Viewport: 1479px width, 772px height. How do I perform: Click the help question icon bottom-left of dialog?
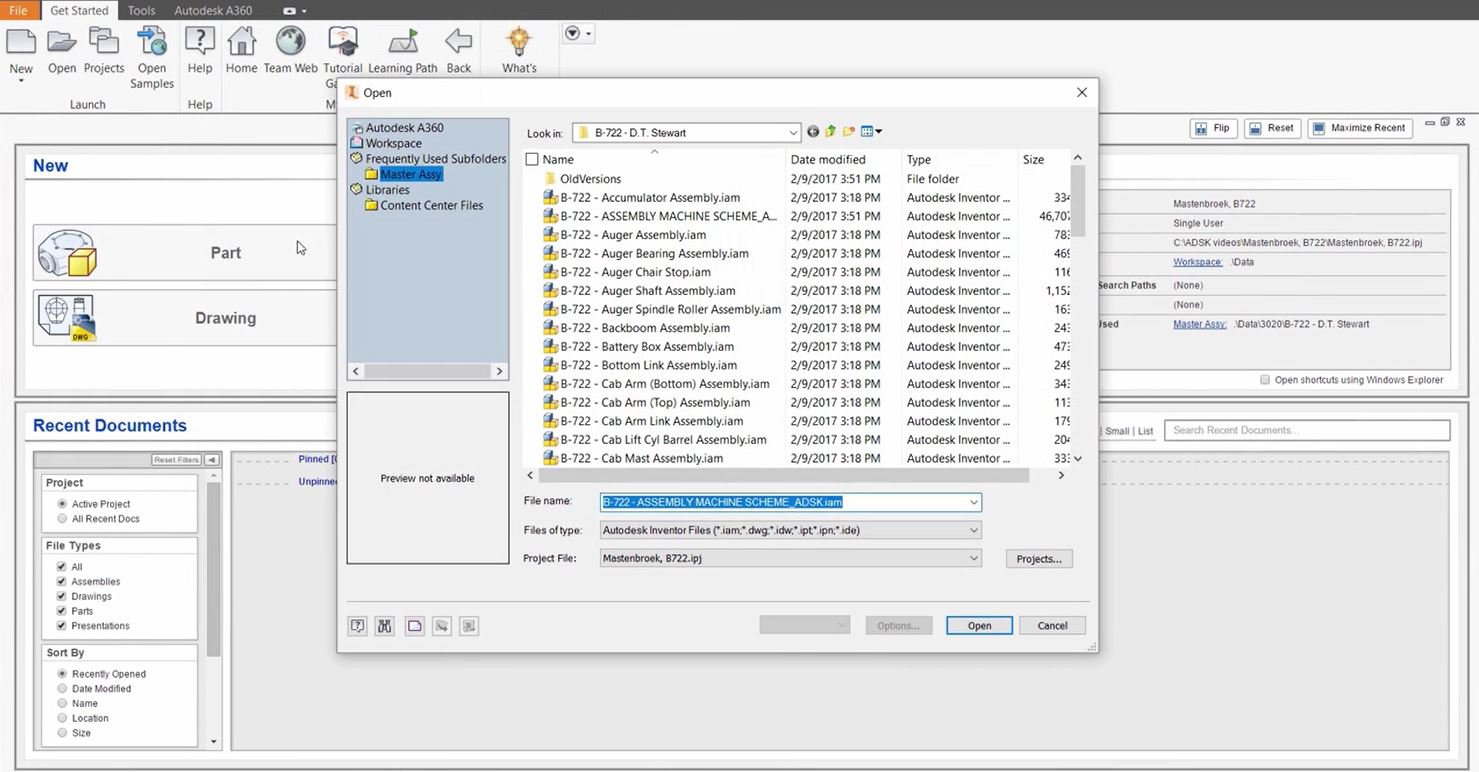(x=357, y=626)
